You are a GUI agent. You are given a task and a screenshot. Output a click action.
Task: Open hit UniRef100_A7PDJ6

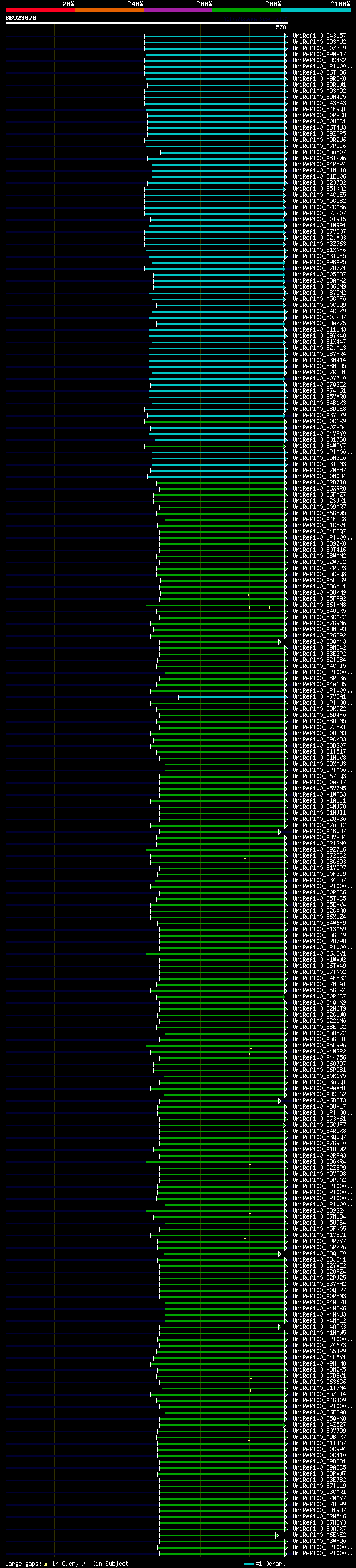click(x=319, y=147)
